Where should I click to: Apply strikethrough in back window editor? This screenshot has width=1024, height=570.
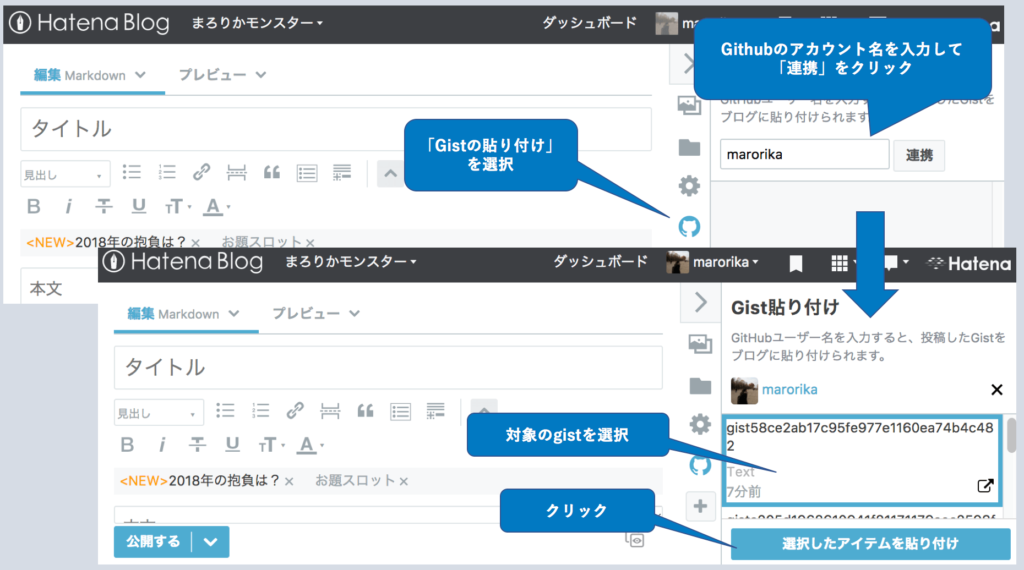point(103,207)
